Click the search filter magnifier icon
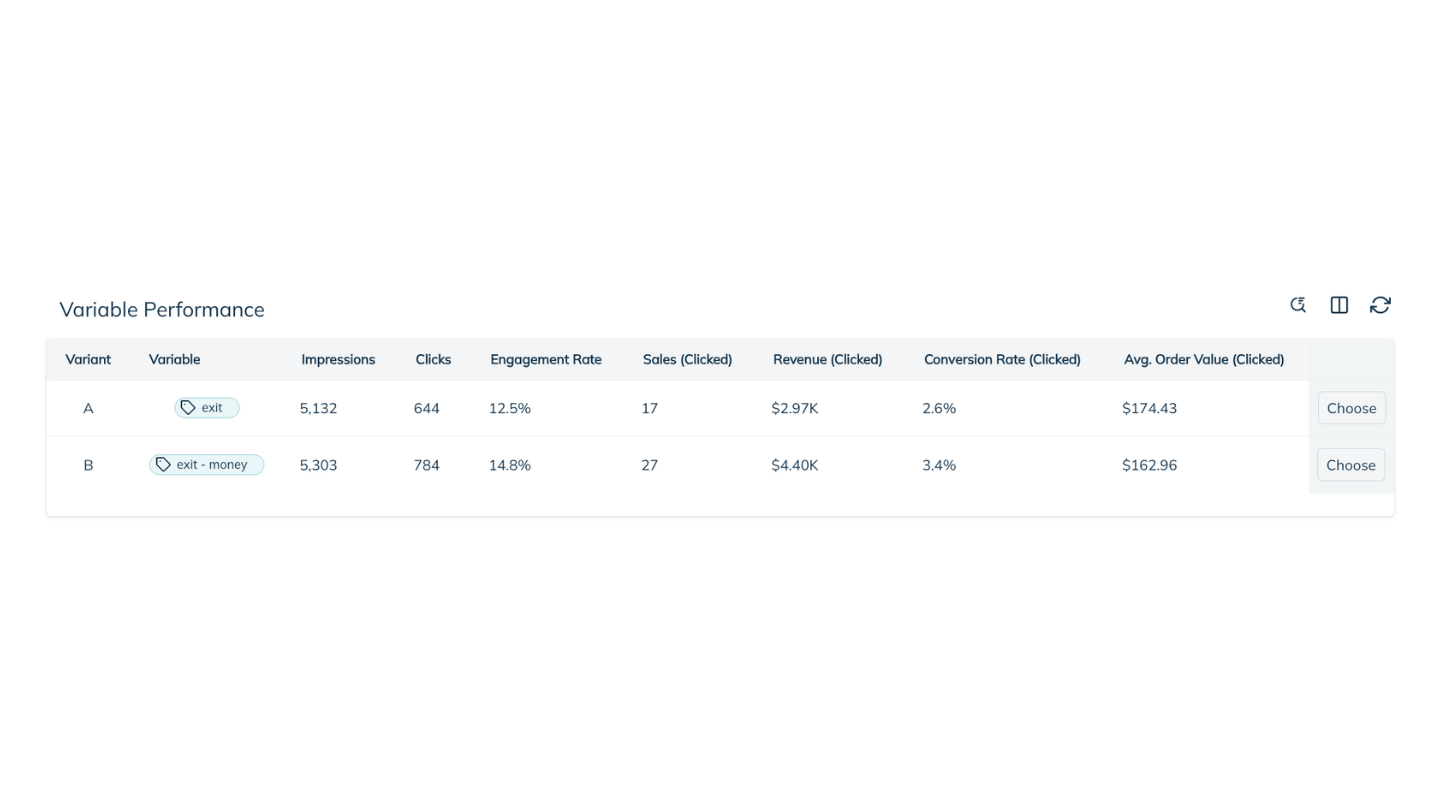Image resolution: width=1440 pixels, height=810 pixels. pos(1298,305)
